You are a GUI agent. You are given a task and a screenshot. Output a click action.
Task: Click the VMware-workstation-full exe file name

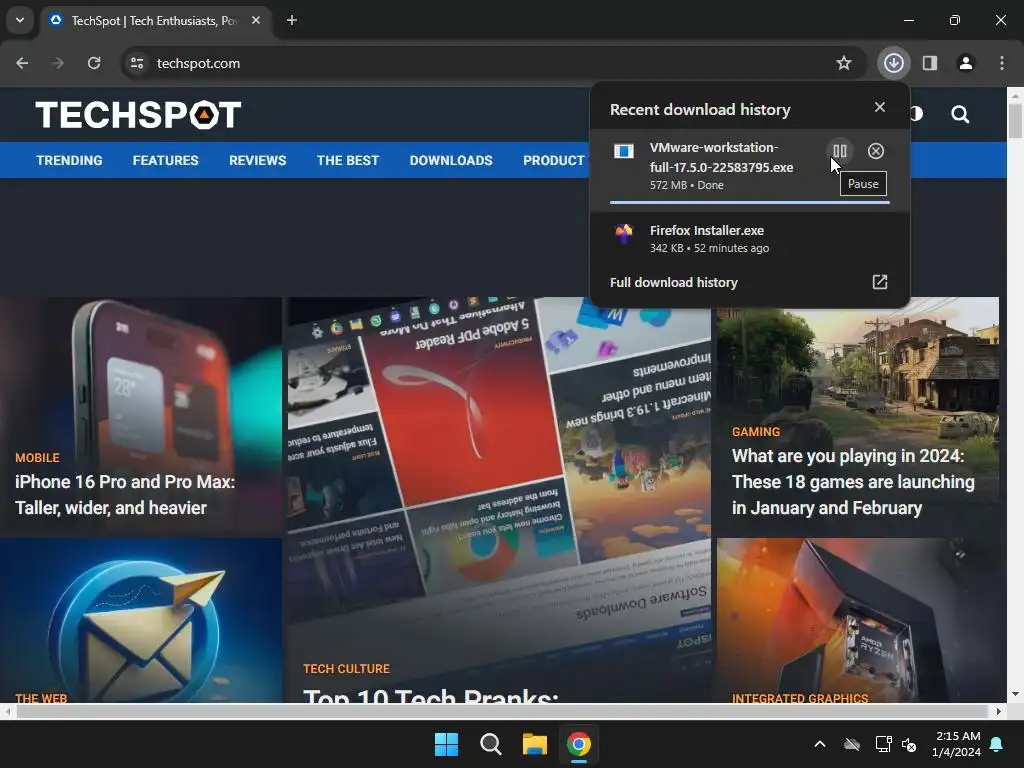721,157
